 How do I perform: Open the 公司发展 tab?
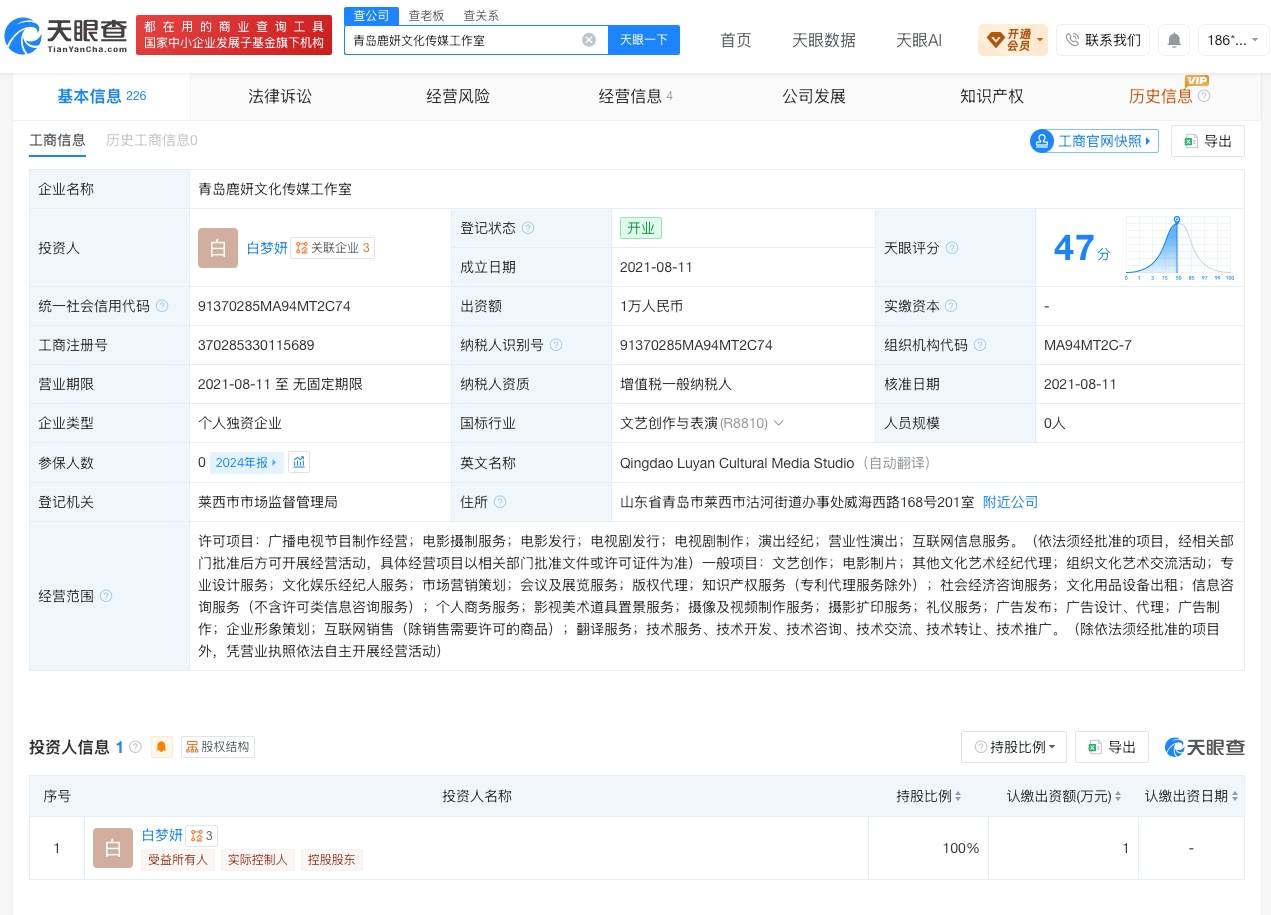pos(814,96)
